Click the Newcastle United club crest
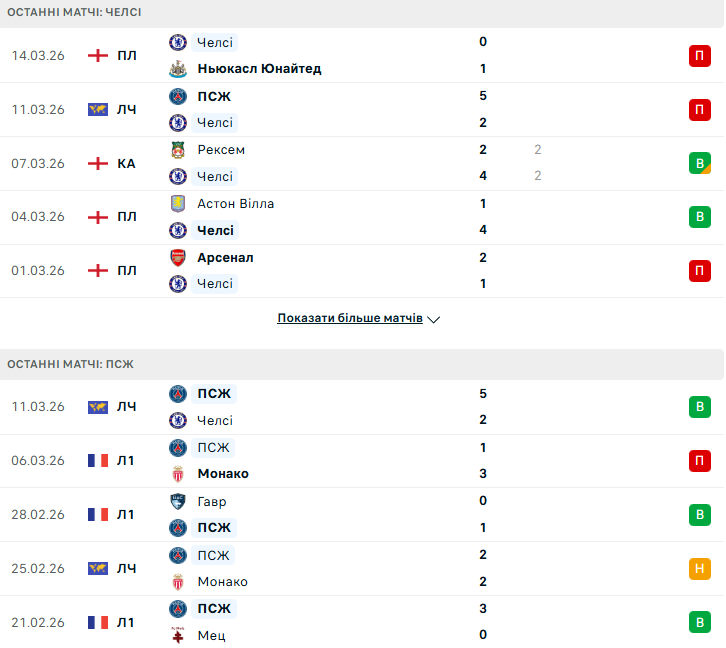Image resolution: width=726 pixels, height=648 pixels. [178, 69]
